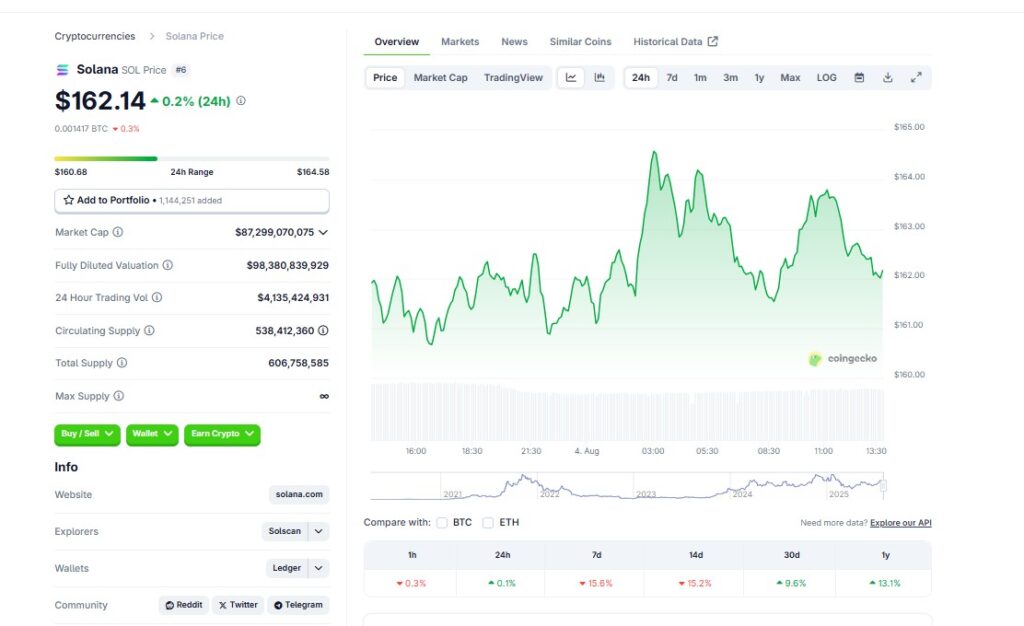Click info icon next to Market Cap
The width and height of the screenshot is (1024, 626).
pos(118,232)
